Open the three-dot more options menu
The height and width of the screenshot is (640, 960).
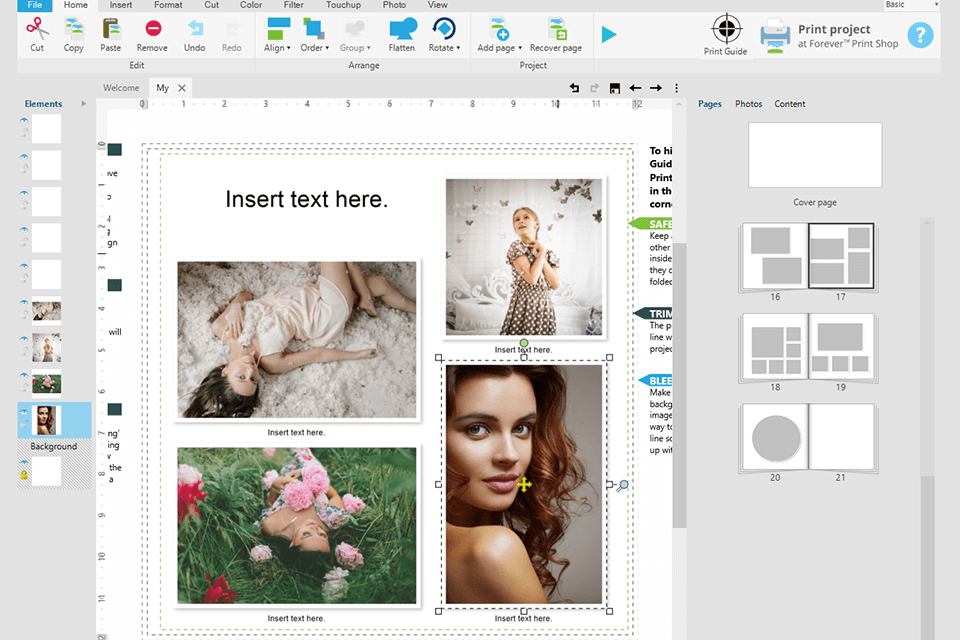(677, 88)
